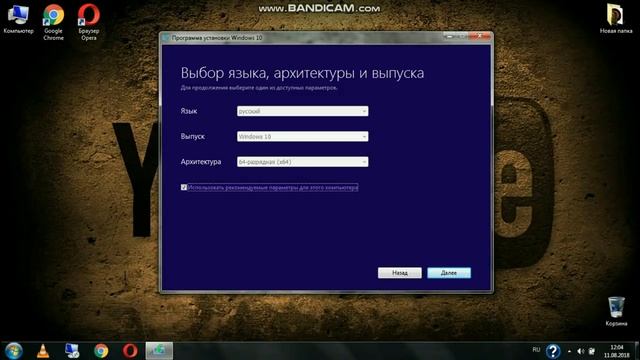The width and height of the screenshot is (640, 360).
Task: Open the Выпуск dropdown set to Windows 10
Action: [x=302, y=136]
